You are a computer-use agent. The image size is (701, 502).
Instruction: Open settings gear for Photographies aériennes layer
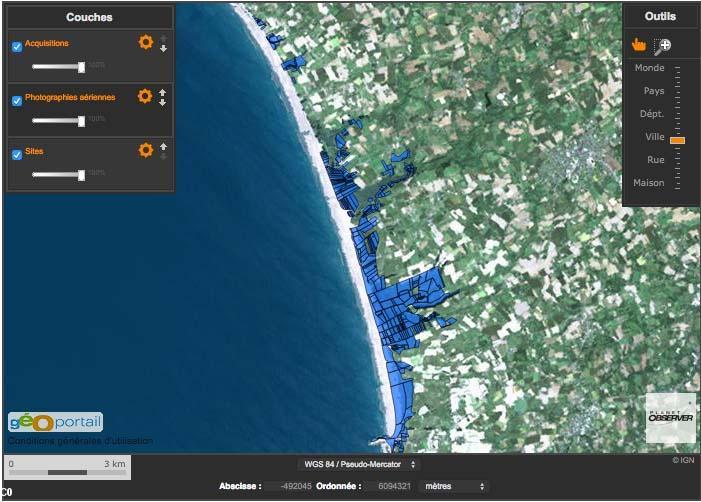(x=145, y=97)
